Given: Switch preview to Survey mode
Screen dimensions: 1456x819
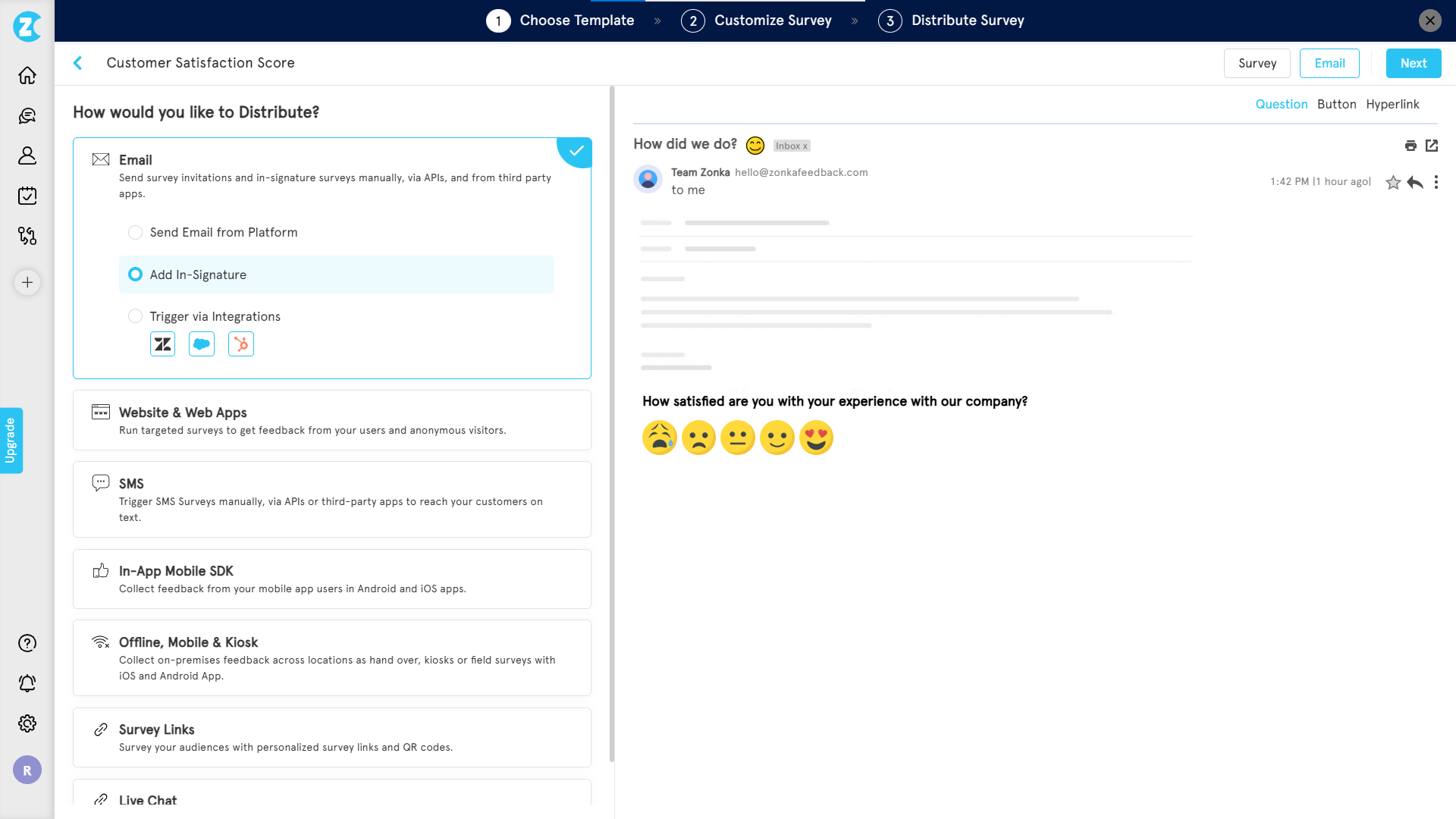Looking at the screenshot, I should 1257,63.
